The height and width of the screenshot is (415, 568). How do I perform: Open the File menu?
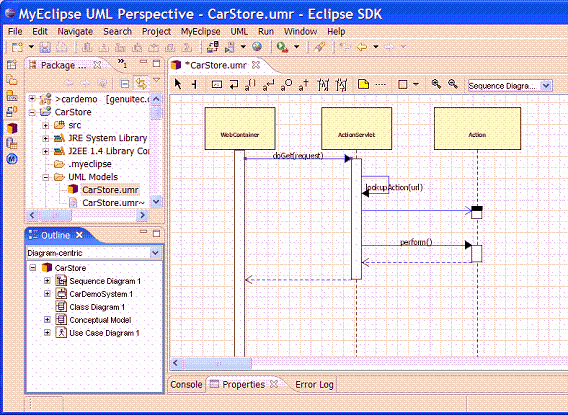pyautogui.click(x=15, y=32)
